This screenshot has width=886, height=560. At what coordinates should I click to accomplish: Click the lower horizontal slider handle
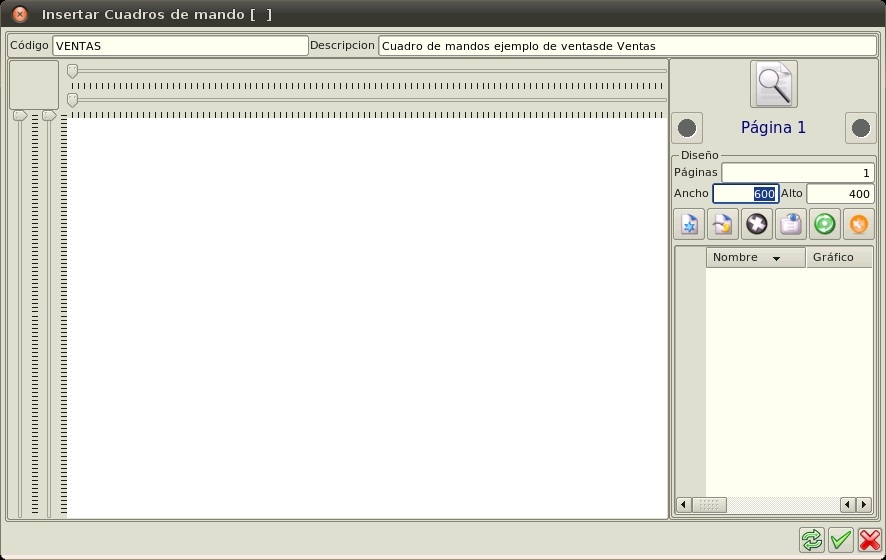click(x=72, y=100)
